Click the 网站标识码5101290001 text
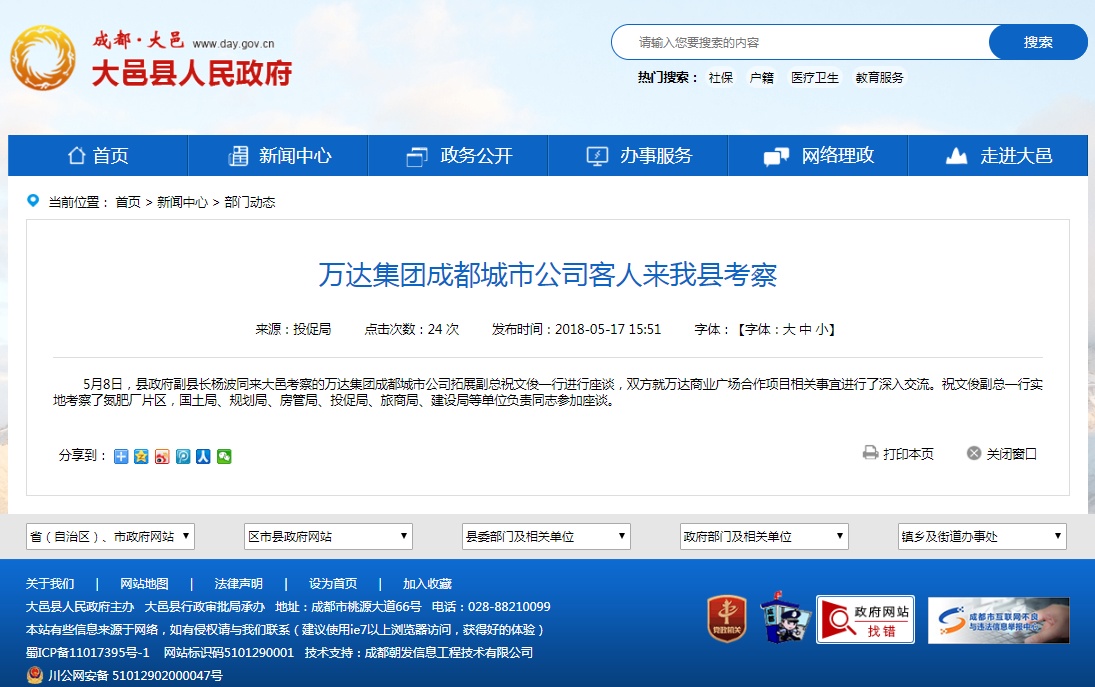This screenshot has width=1095, height=687. point(229,653)
